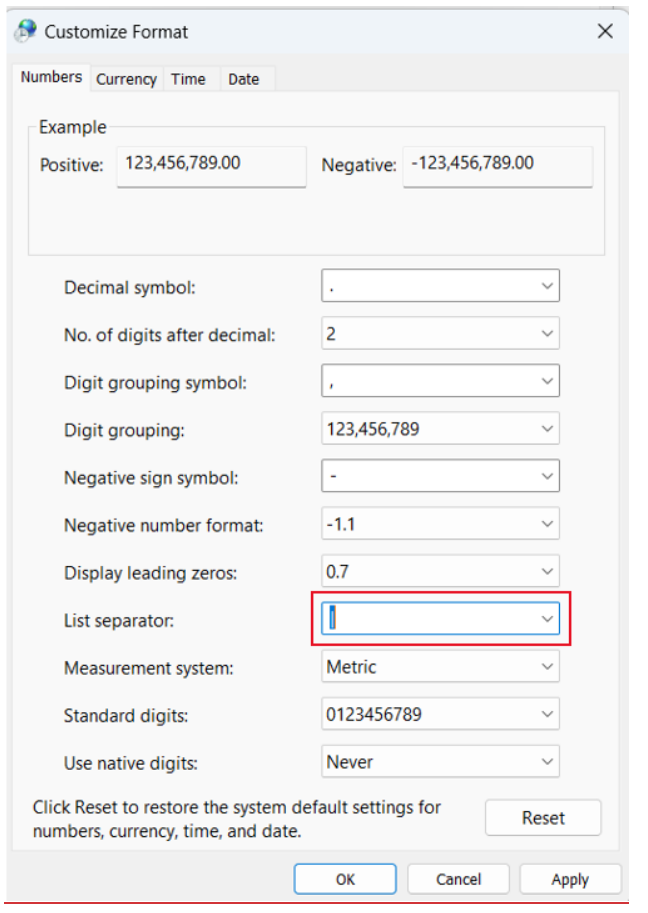Open the Measurement system dropdown
Viewport: 648px width, 913px height.
546,667
